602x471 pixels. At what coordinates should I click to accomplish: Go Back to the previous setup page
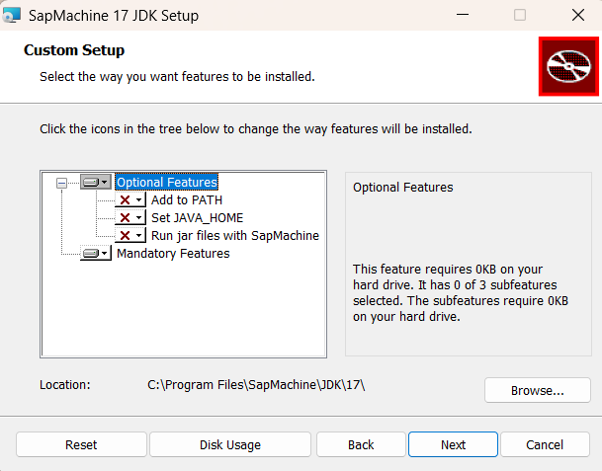(x=361, y=445)
